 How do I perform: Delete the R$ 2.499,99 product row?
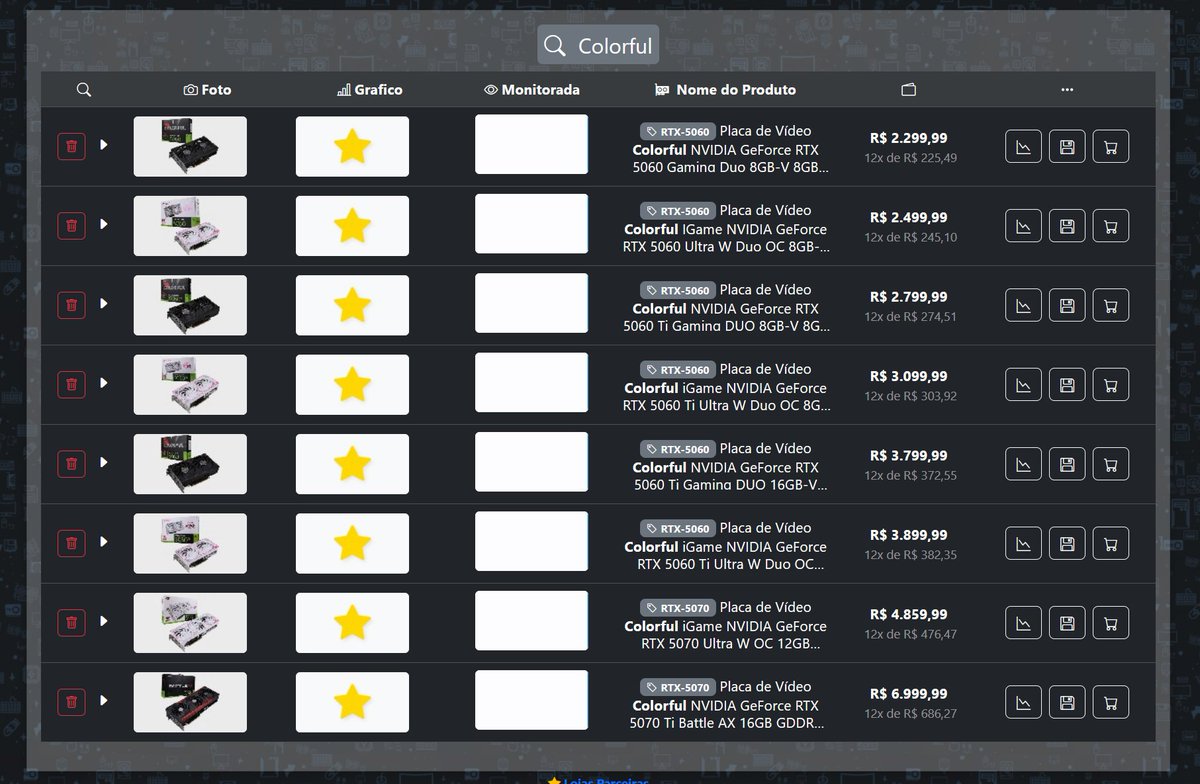pos(71,225)
